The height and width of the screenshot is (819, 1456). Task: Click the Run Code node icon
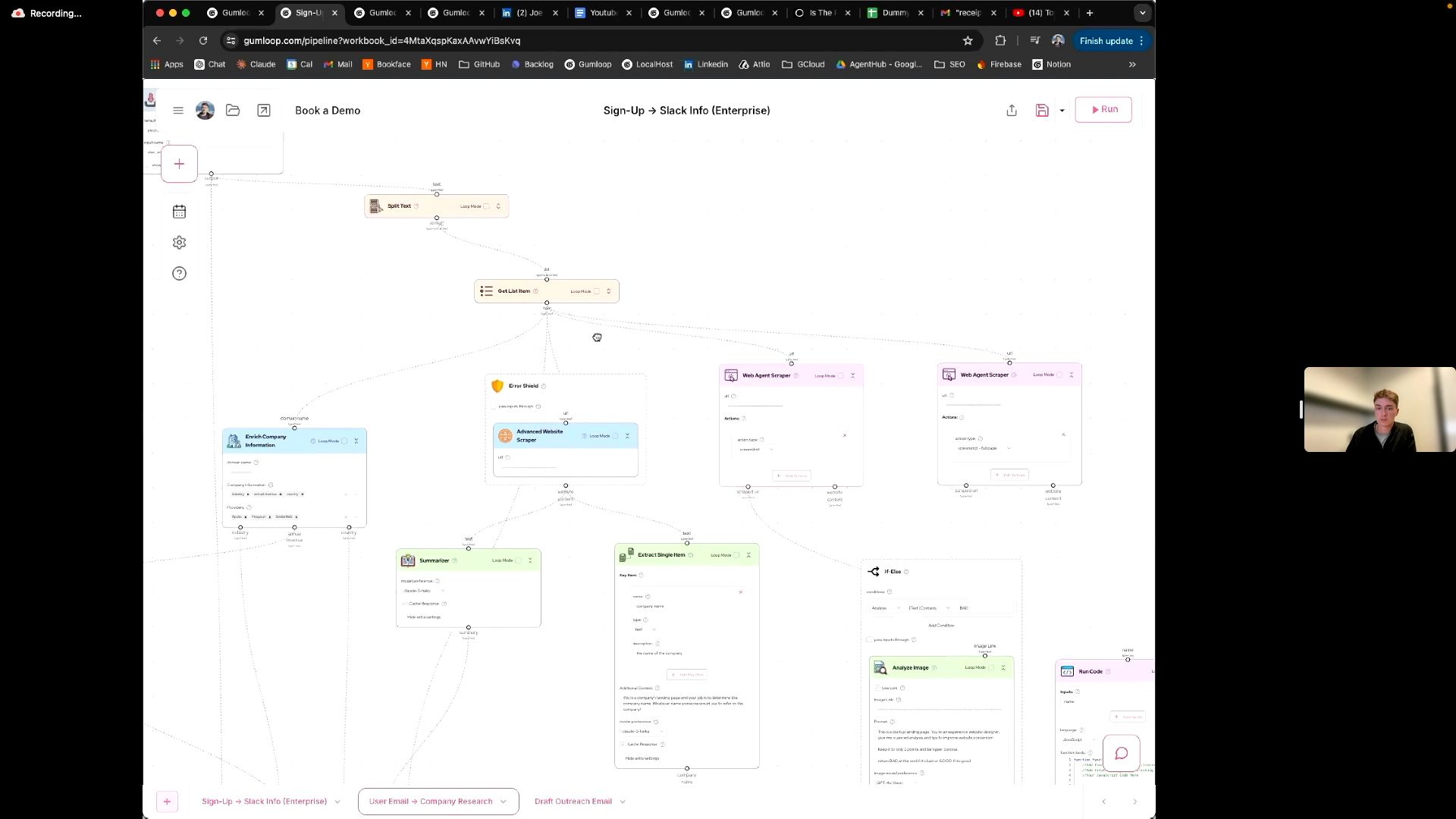1067,672
